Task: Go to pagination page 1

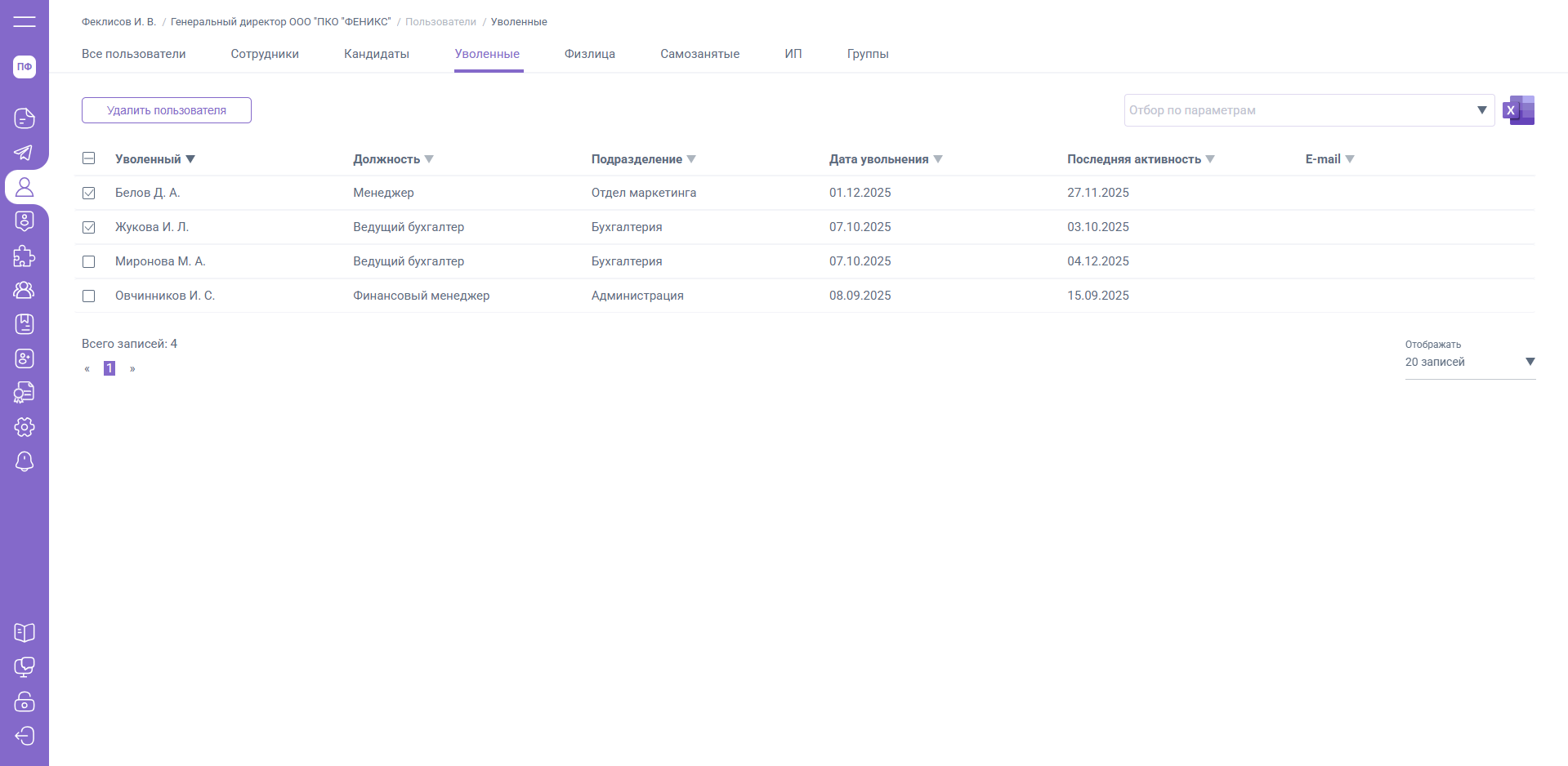Action: pyautogui.click(x=109, y=368)
